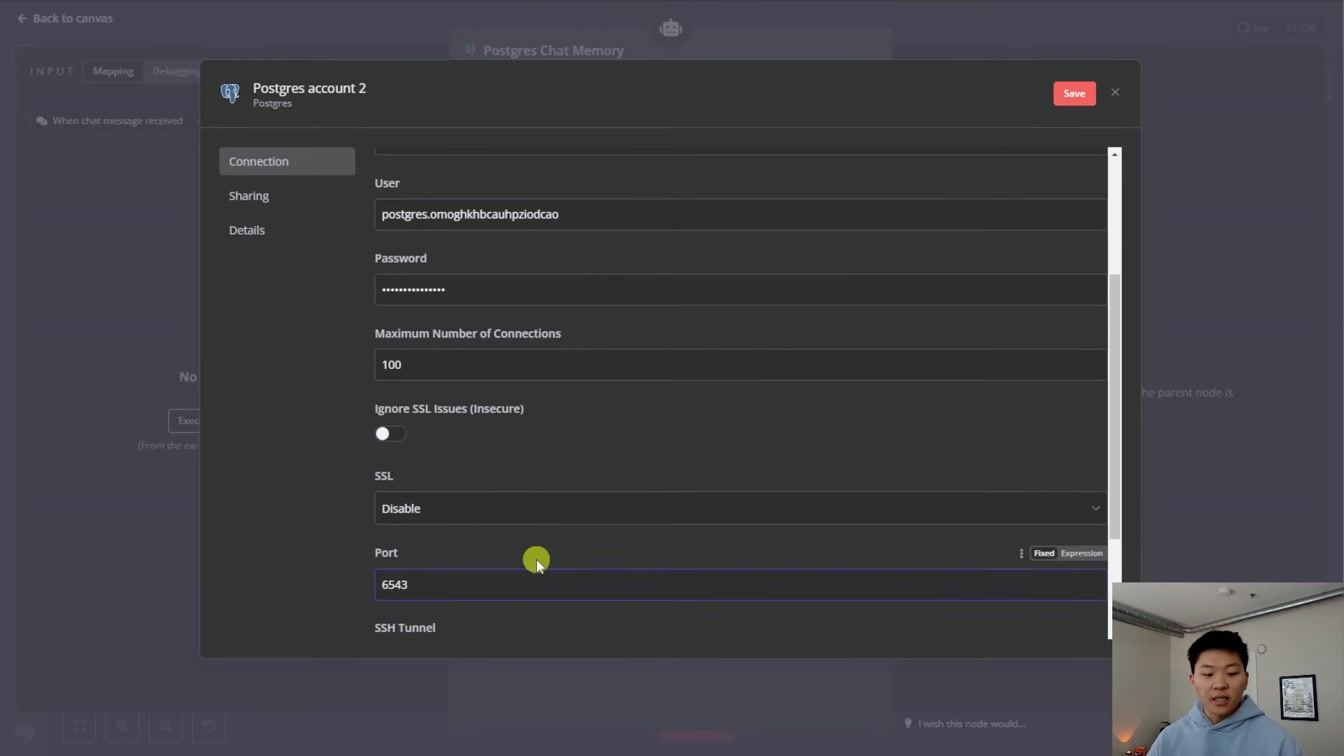
Task: Click the fit-to-view icon on canvas toolbar
Action: [x=79, y=727]
